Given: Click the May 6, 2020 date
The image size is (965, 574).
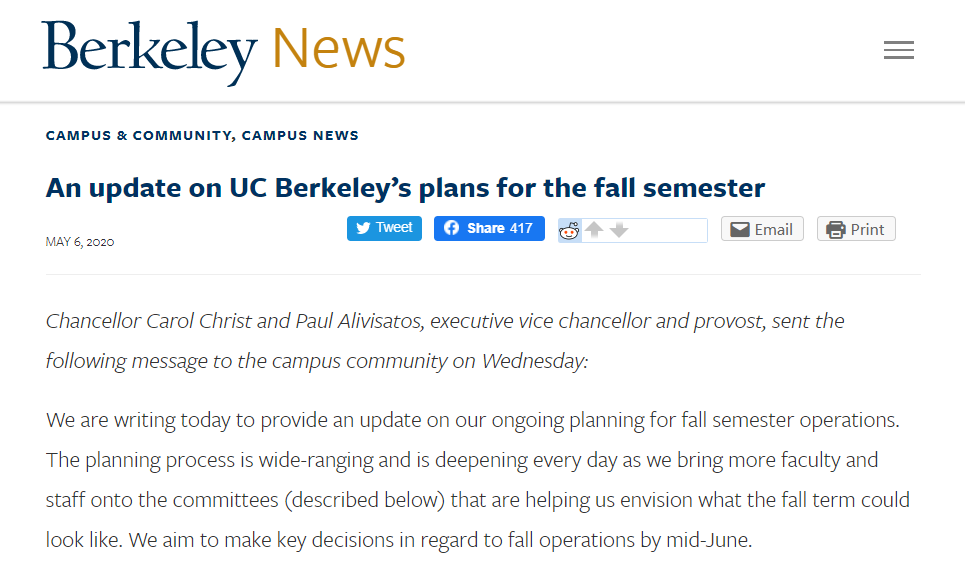Looking at the screenshot, I should [x=80, y=242].
